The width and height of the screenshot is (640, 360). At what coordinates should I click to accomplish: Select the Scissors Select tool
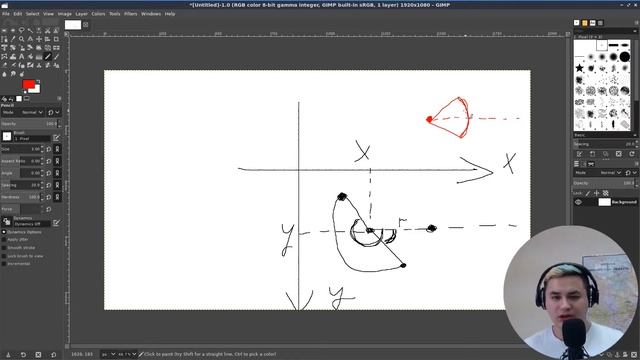pyautogui.click(x=47, y=30)
